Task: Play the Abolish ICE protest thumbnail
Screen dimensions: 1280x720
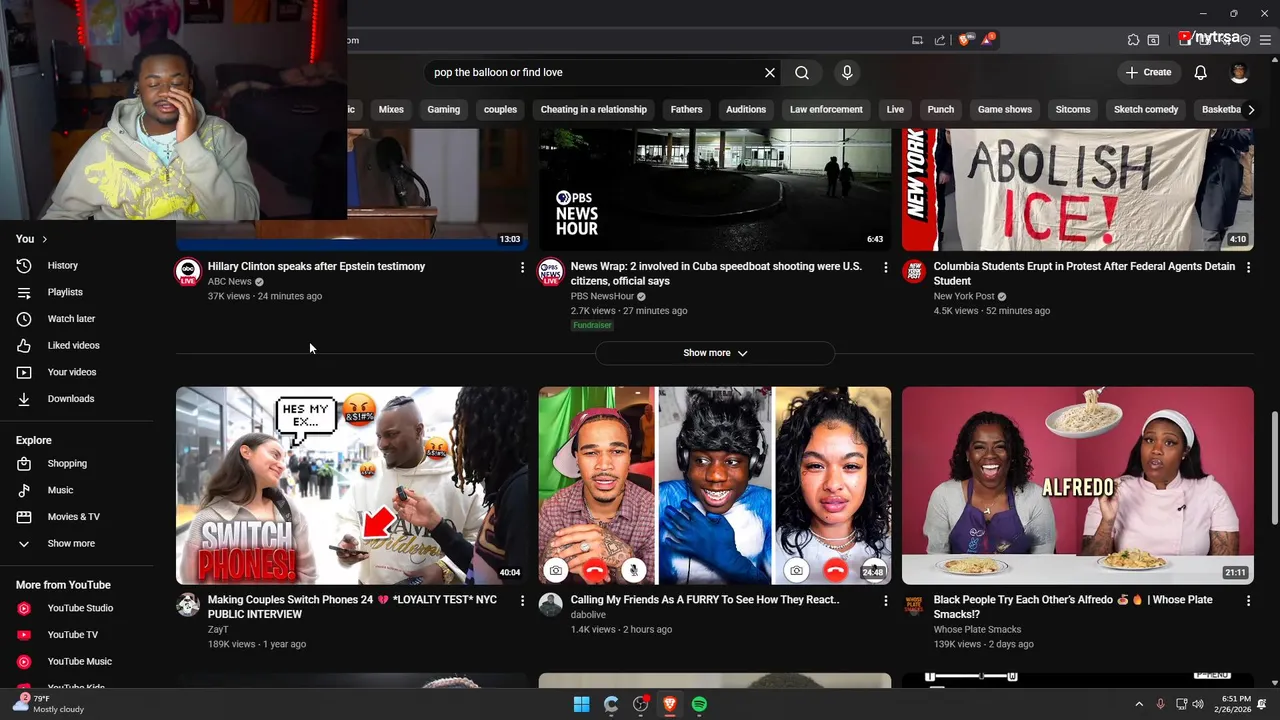Action: tap(1077, 189)
